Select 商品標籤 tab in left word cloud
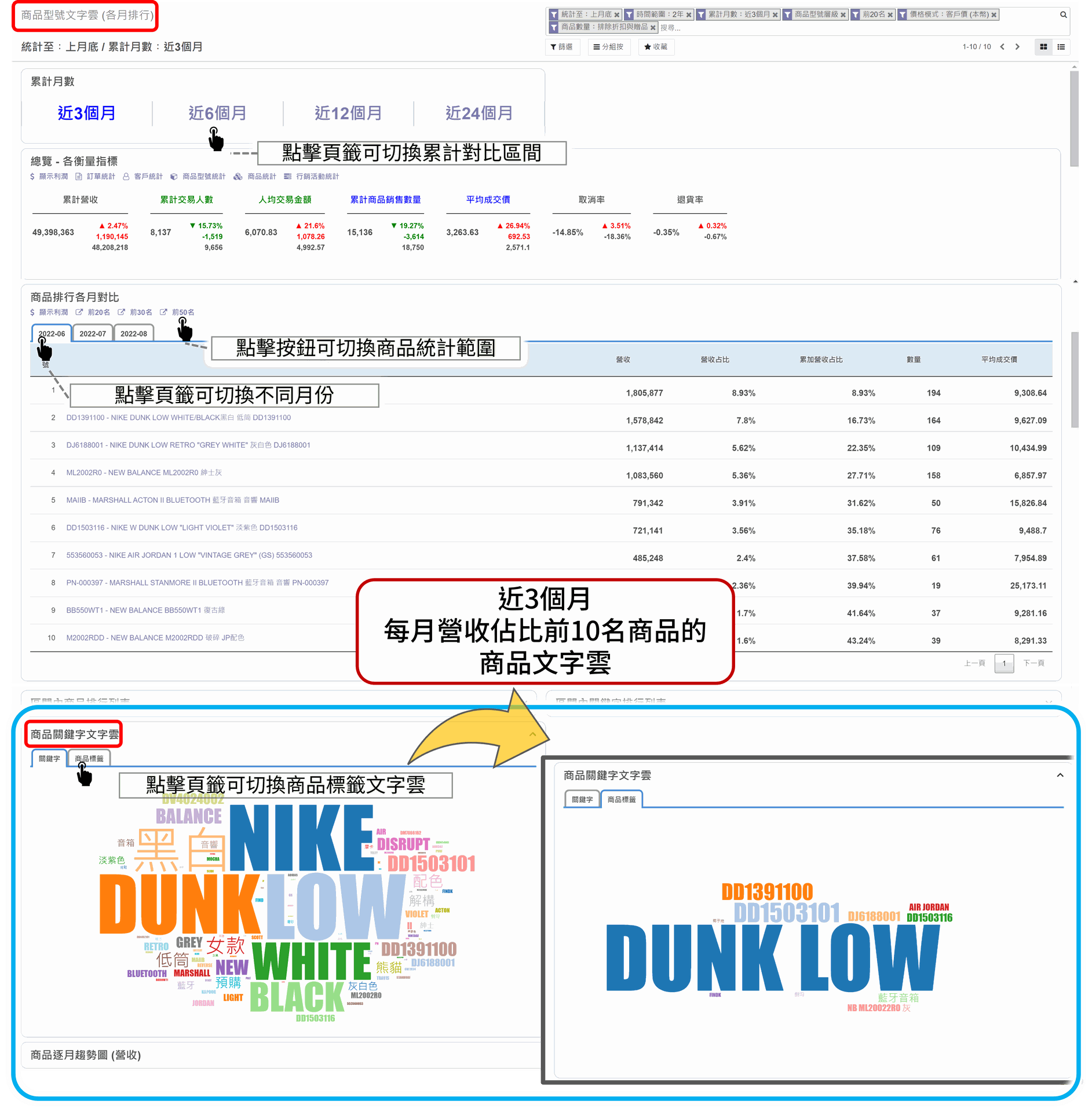Screen dimensions: 1092x1112 click(x=89, y=759)
